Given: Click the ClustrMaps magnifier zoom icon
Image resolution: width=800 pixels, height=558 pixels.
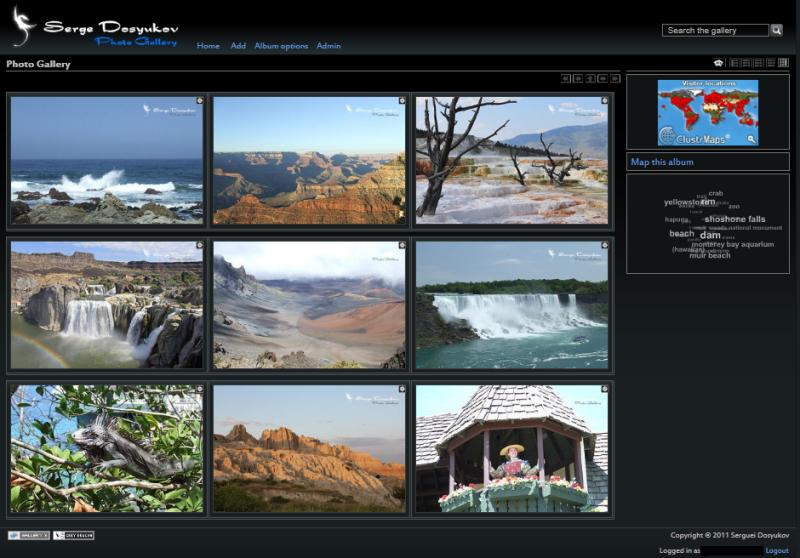Looking at the screenshot, I should (x=751, y=139).
